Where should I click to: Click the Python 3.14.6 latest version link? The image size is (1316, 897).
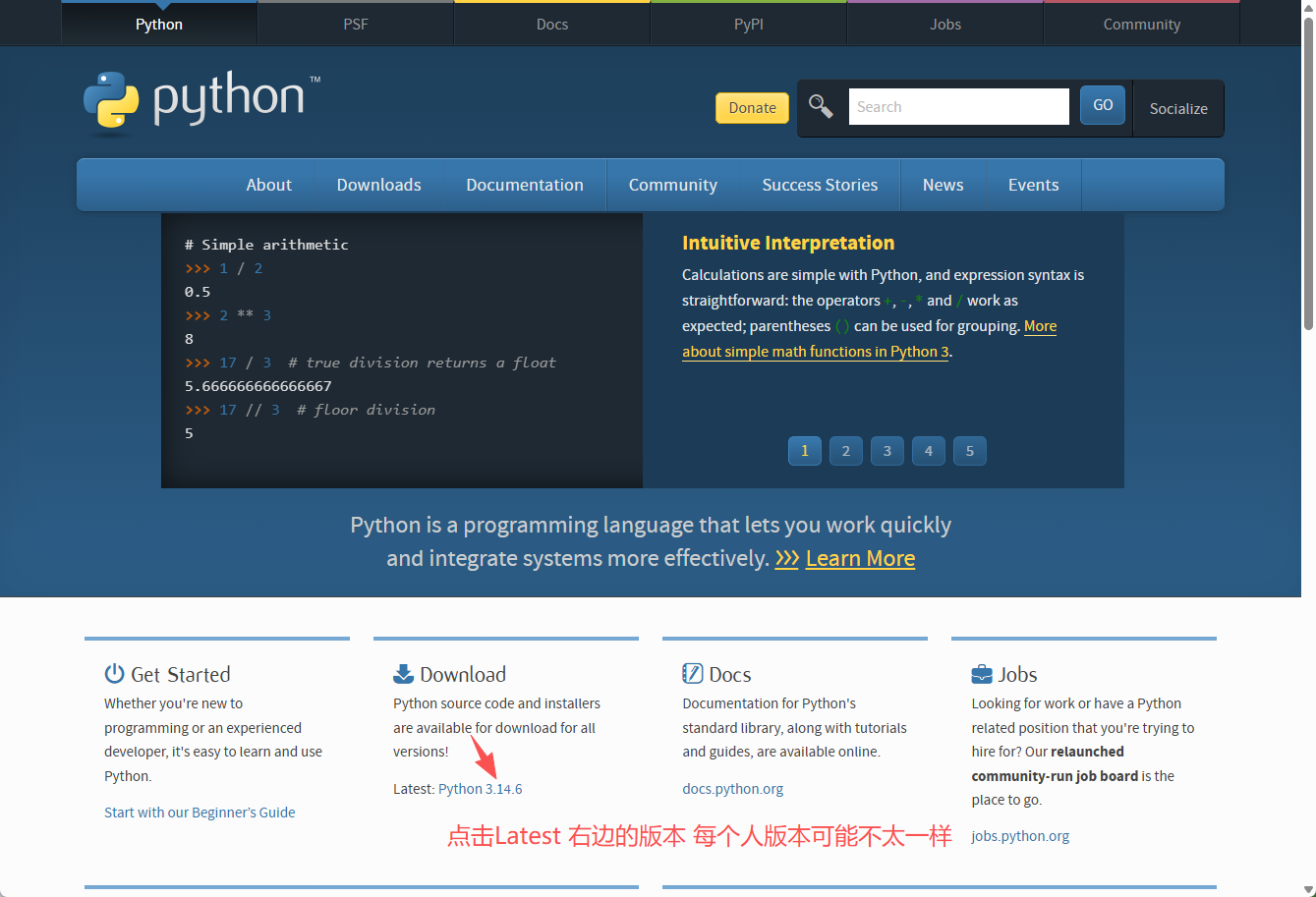[481, 789]
